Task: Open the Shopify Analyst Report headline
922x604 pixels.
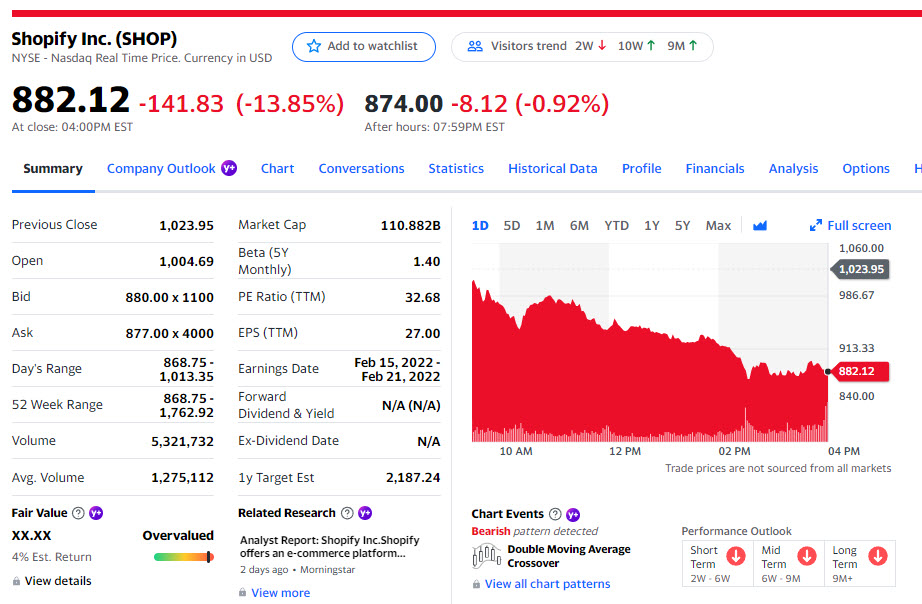Action: tap(329, 547)
